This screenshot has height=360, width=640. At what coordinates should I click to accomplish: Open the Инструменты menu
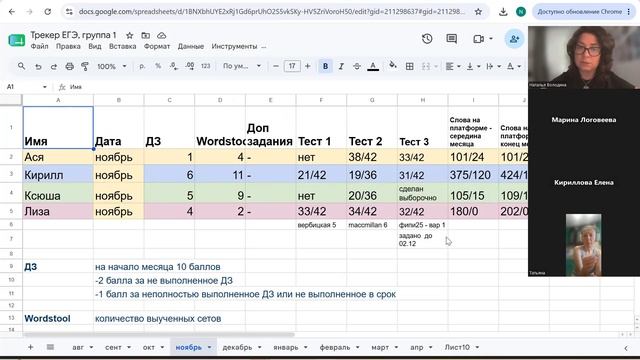tap(234, 47)
